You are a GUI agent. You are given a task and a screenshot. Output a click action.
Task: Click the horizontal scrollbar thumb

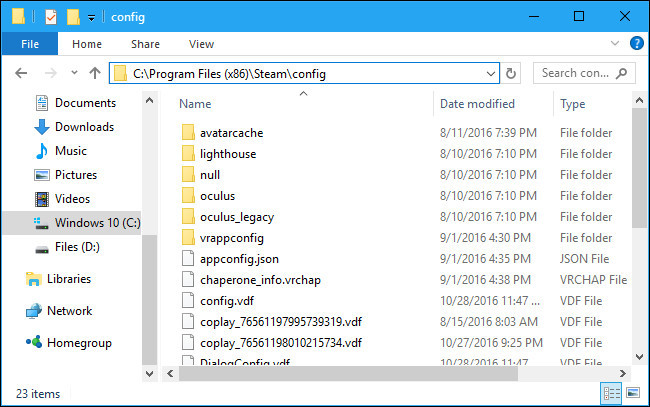(x=348, y=373)
